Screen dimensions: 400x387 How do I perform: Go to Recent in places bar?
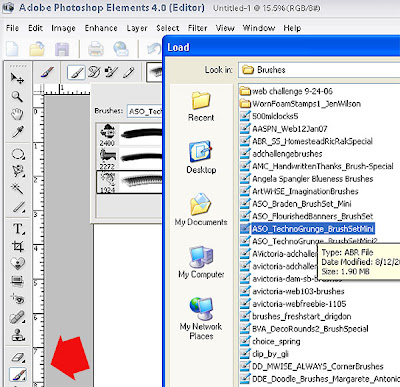(x=201, y=106)
